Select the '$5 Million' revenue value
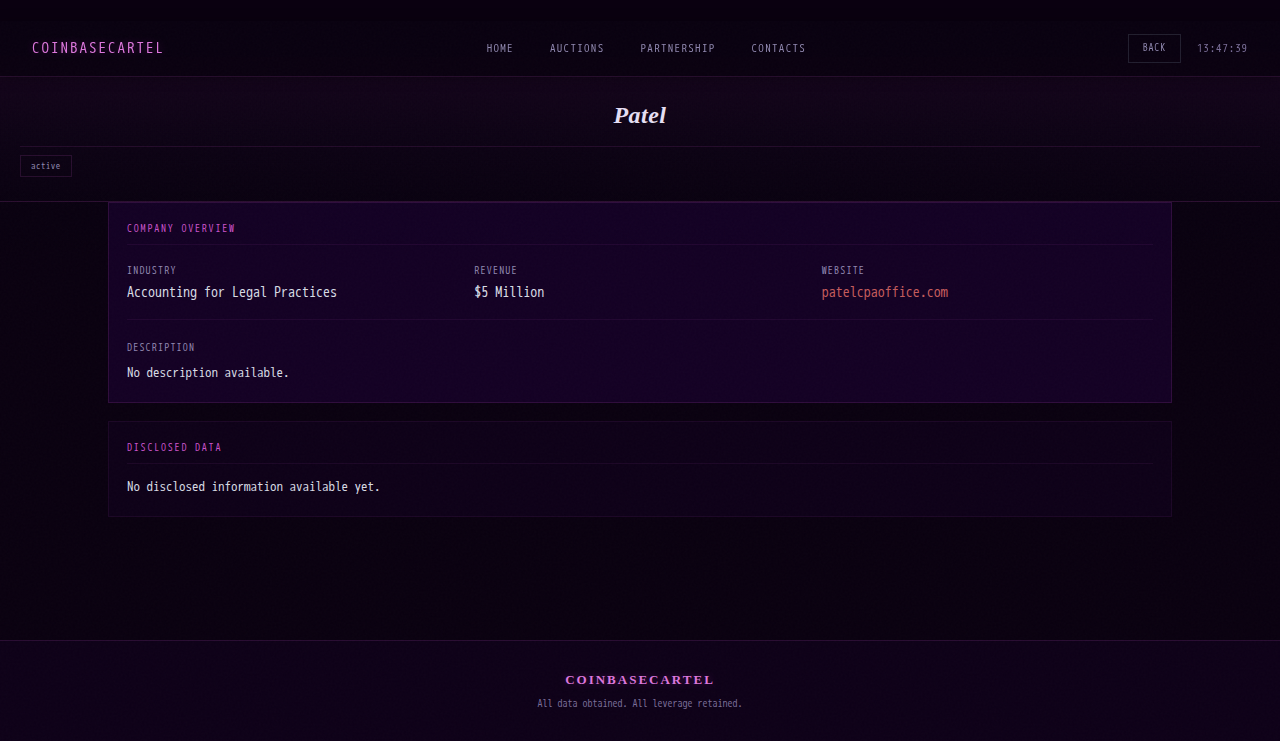The height and width of the screenshot is (741, 1280). coord(510,292)
